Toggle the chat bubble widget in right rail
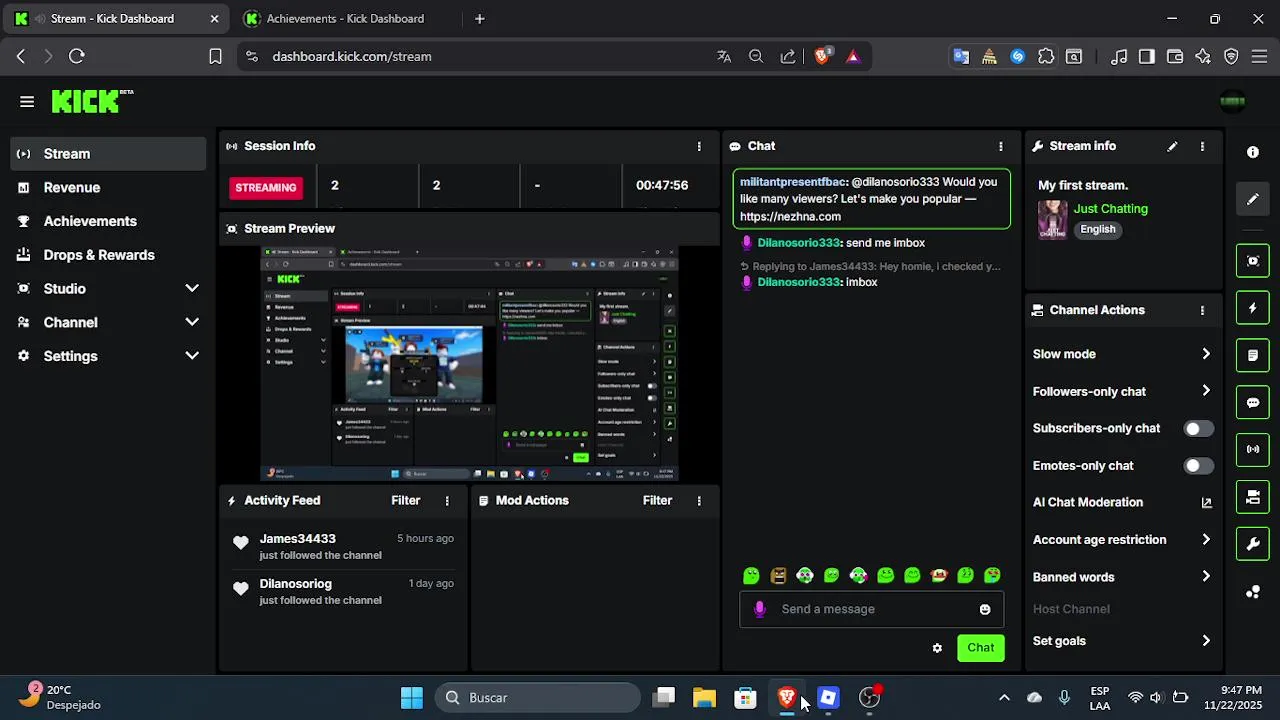Image resolution: width=1280 pixels, height=720 pixels. pos(1253,402)
